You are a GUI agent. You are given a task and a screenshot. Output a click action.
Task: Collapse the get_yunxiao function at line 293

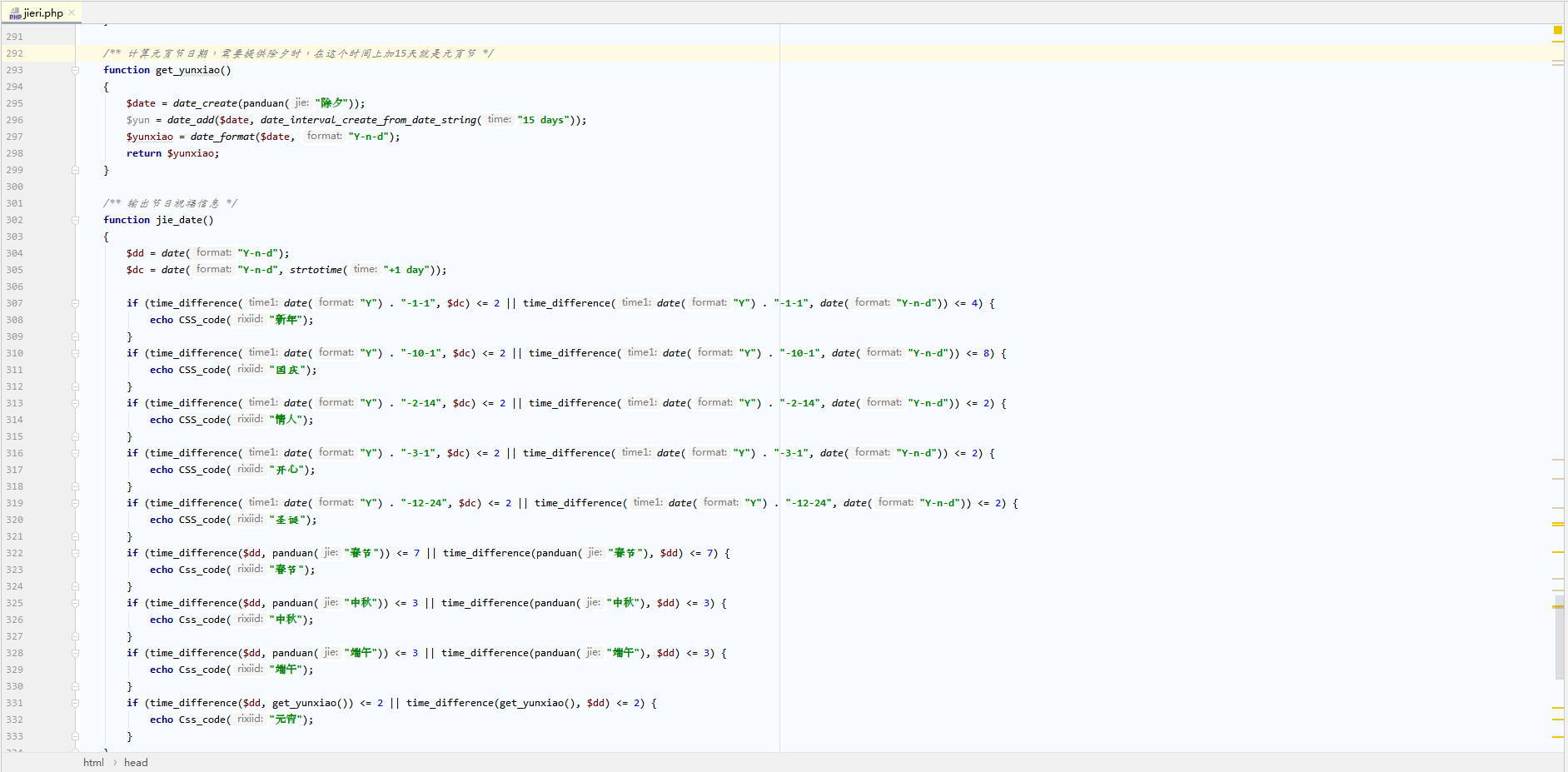tap(75, 70)
